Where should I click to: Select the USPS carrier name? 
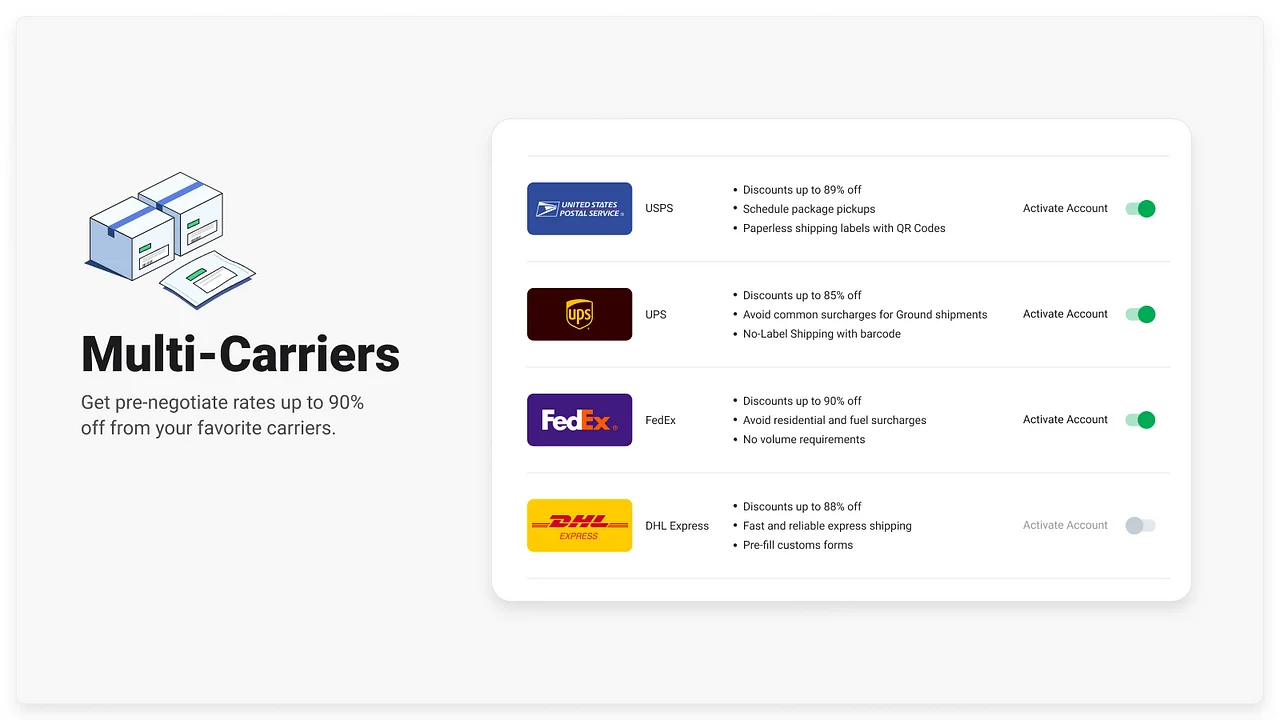(x=659, y=209)
